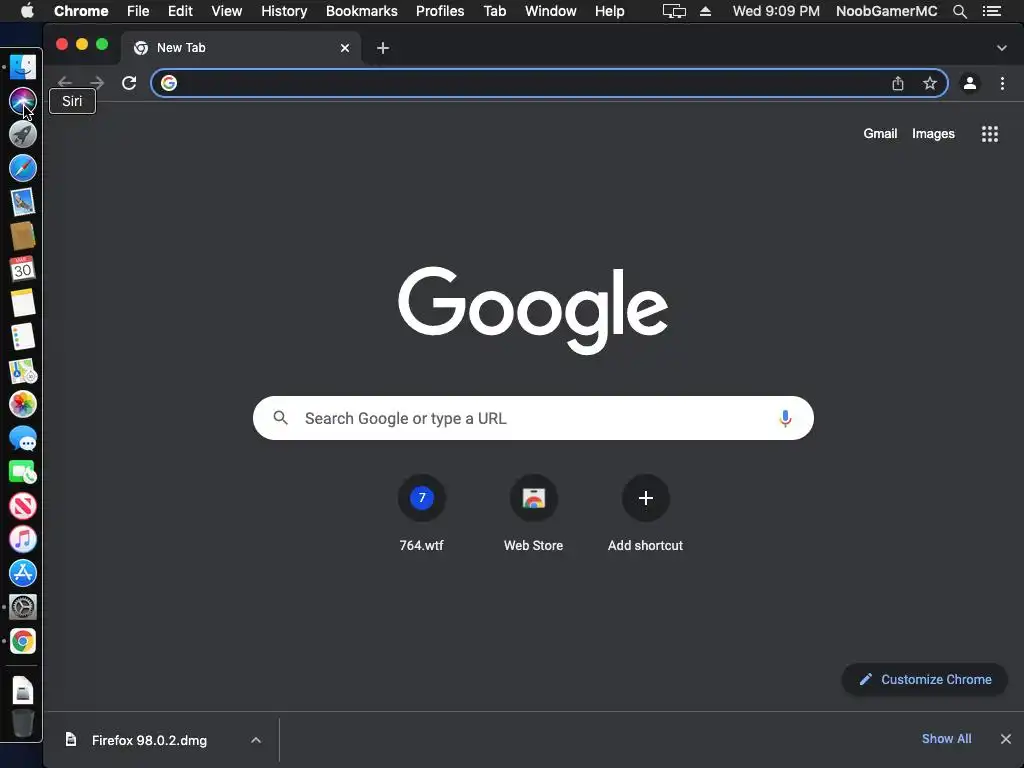Bookmark this tab with the star icon
Screen dimensions: 1024x768
[x=929, y=83]
